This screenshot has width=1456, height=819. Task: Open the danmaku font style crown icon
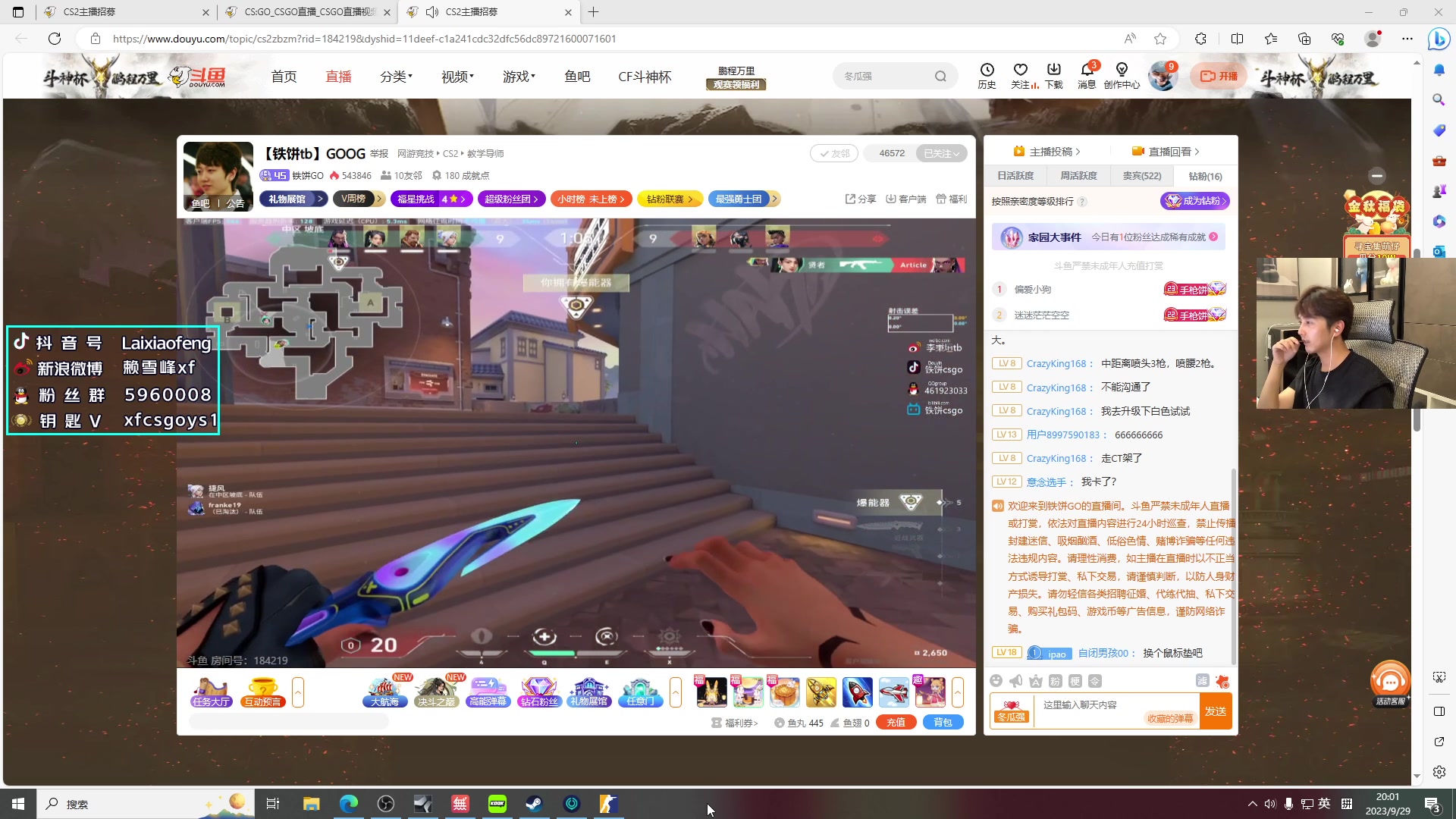coord(1036,681)
